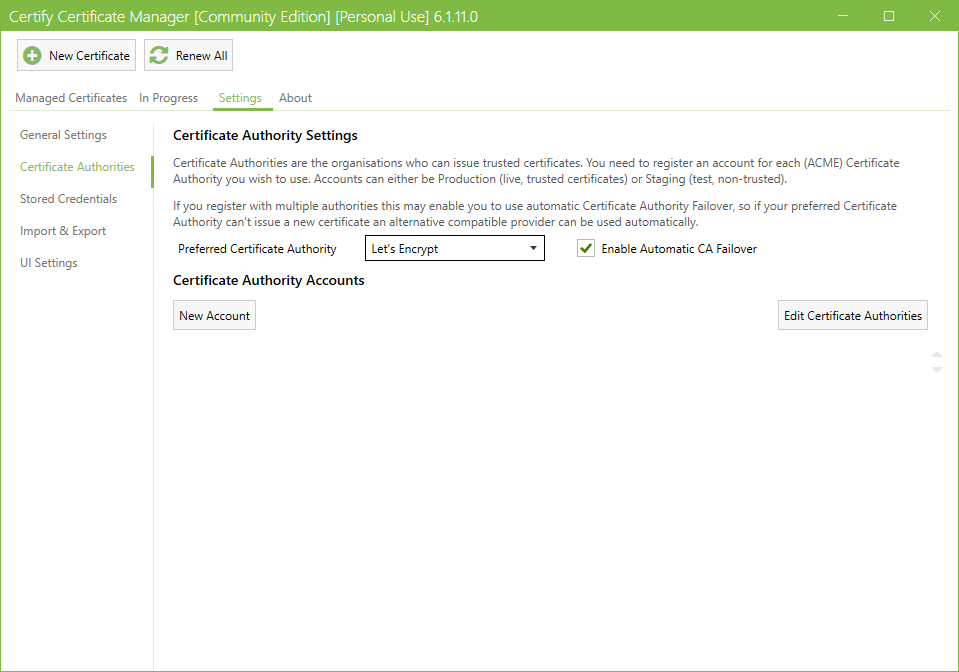Open Stored Credentials section
The image size is (959, 672).
point(68,199)
